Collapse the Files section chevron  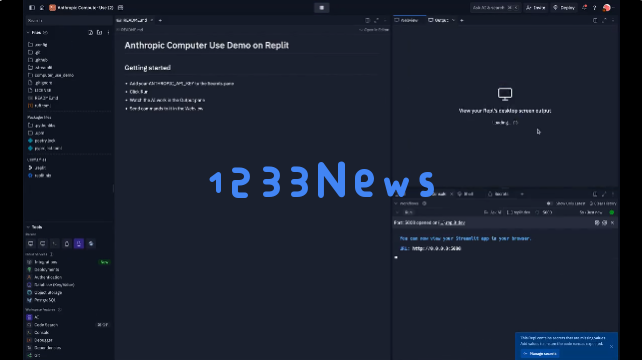click(28, 32)
